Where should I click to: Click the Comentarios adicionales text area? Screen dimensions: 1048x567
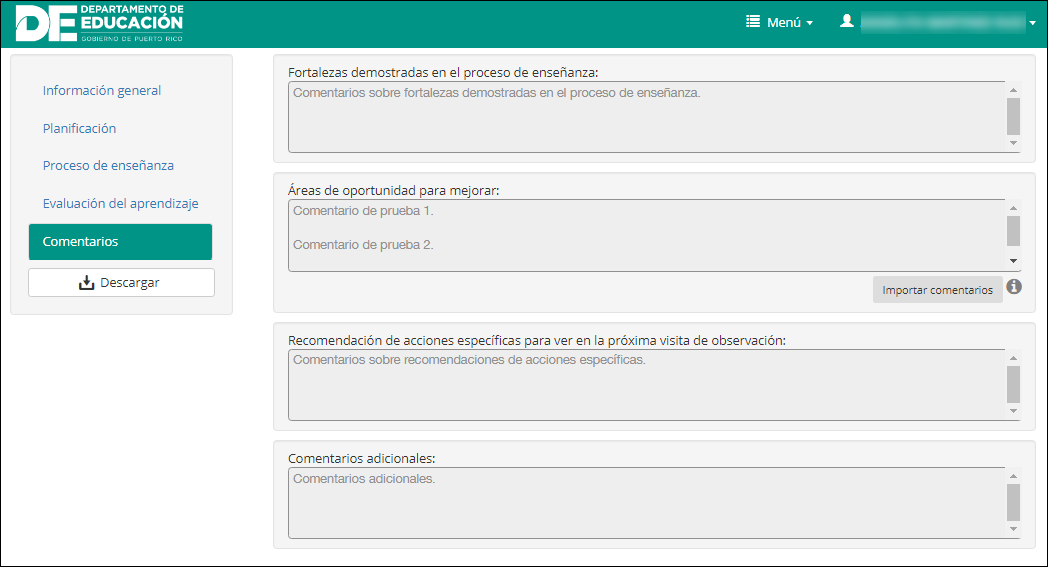point(646,503)
